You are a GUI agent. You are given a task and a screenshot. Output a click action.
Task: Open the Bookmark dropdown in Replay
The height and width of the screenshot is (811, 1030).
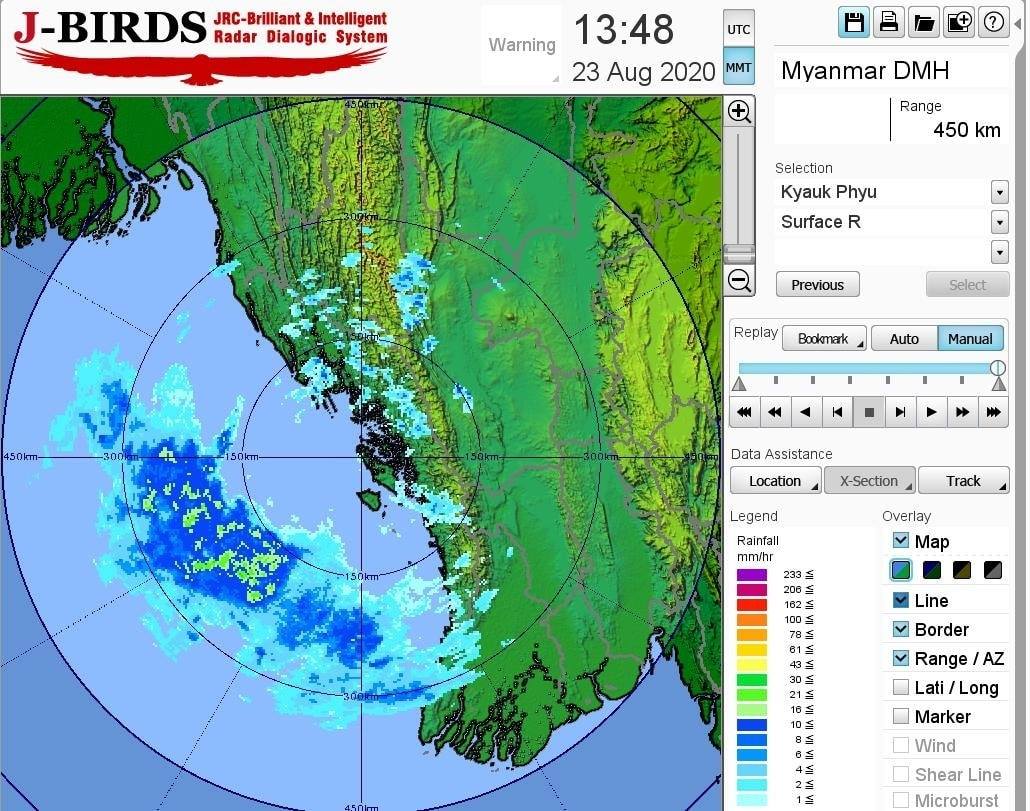click(824, 339)
